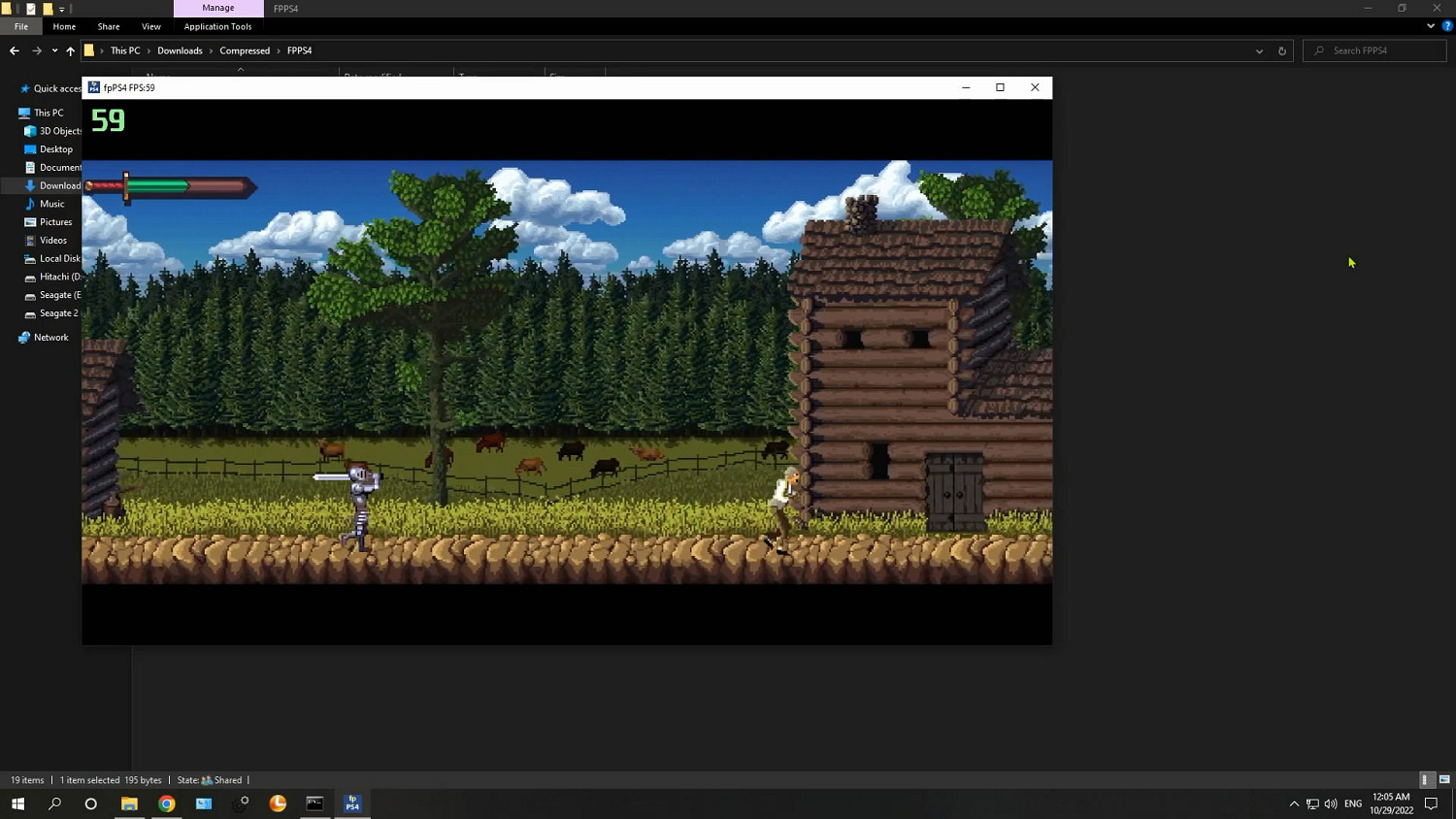Open Command Prompt window from taskbar
Image resolution: width=1456 pixels, height=819 pixels.
(314, 803)
